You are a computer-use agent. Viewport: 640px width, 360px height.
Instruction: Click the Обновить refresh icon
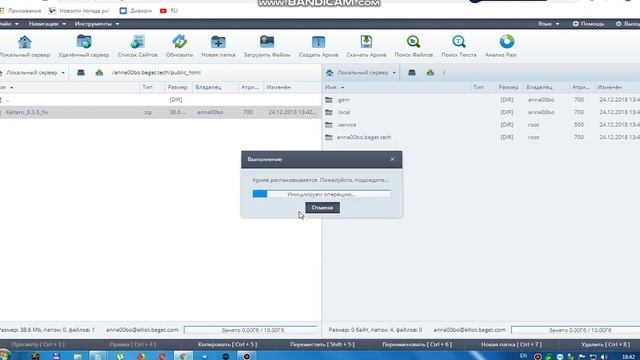pos(179,42)
